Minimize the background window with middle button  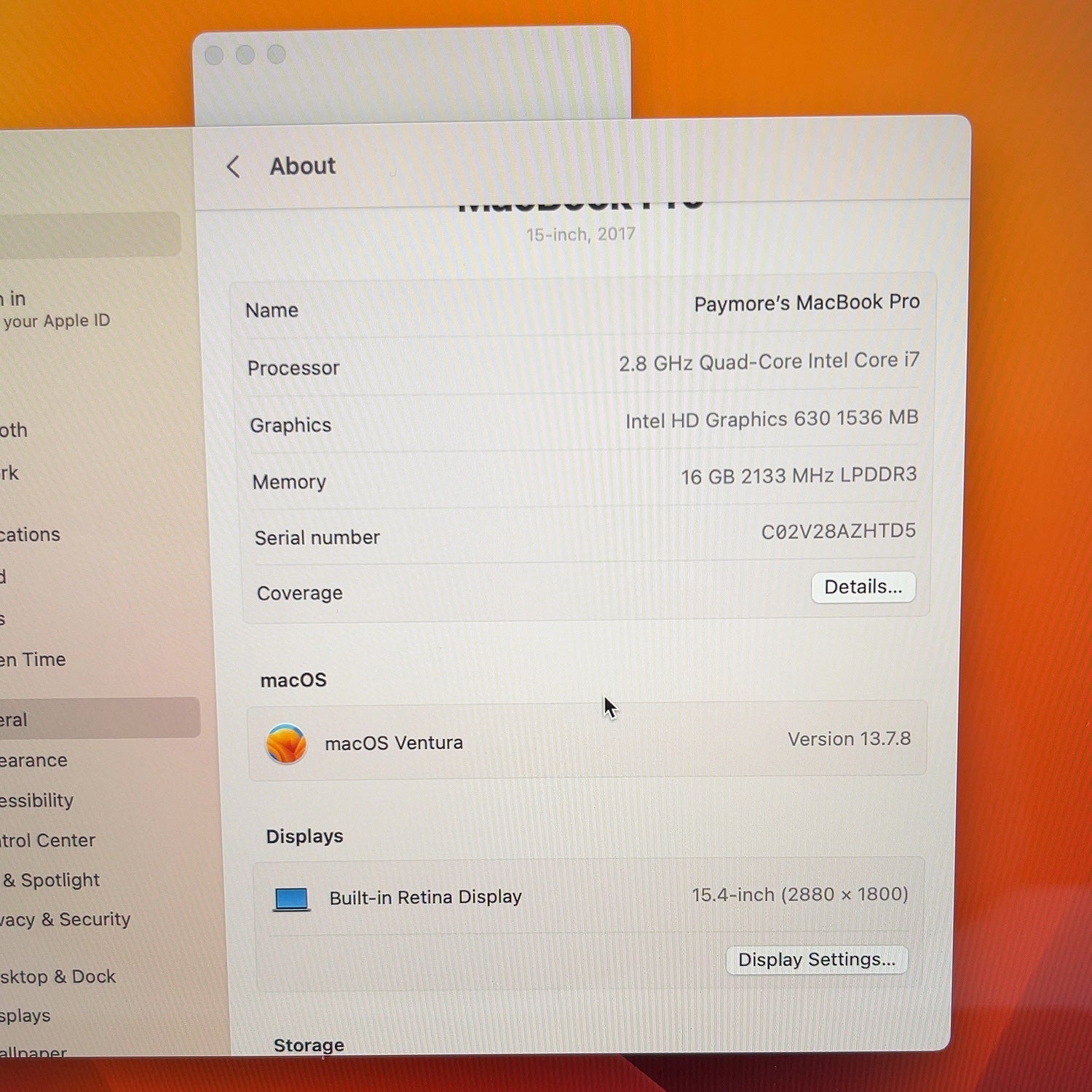pos(245,55)
